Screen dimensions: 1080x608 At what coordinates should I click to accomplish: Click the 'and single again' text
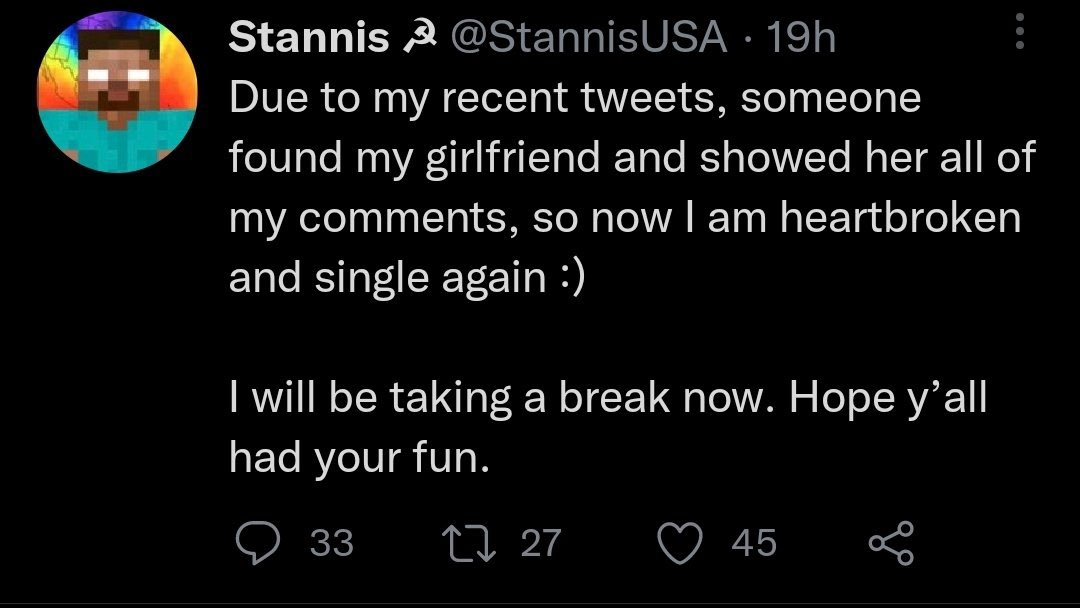pyautogui.click(x=387, y=279)
